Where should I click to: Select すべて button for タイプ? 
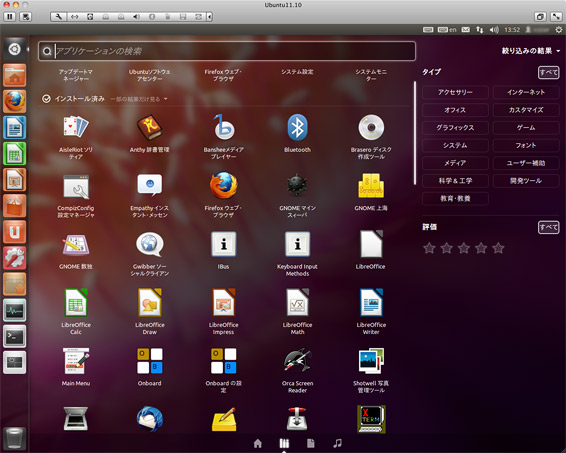(x=548, y=73)
